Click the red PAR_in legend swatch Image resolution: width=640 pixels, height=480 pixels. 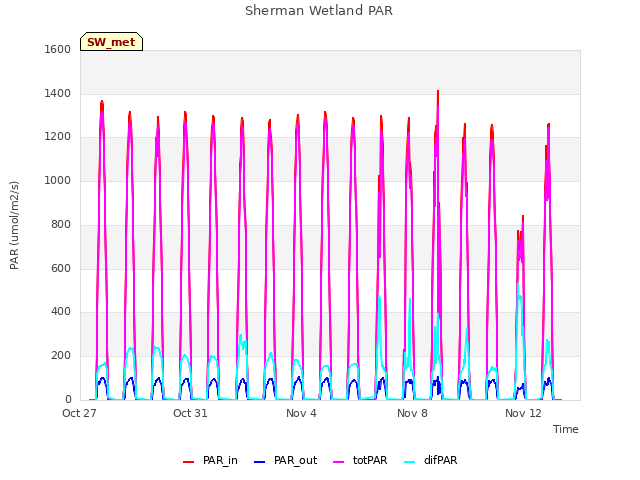tap(189, 462)
